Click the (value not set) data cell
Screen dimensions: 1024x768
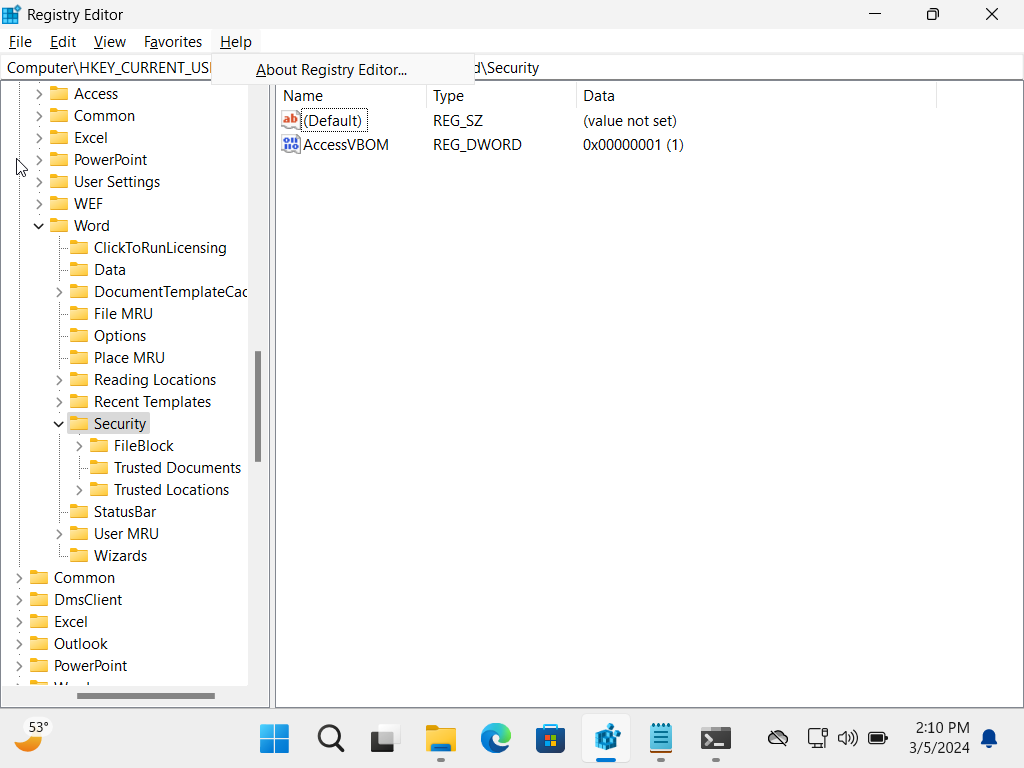coord(630,121)
